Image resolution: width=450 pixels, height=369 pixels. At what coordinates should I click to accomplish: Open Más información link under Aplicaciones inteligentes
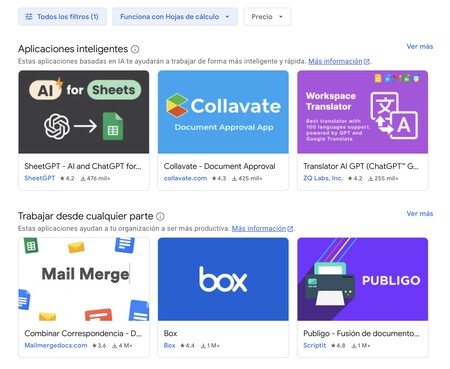[x=339, y=61]
